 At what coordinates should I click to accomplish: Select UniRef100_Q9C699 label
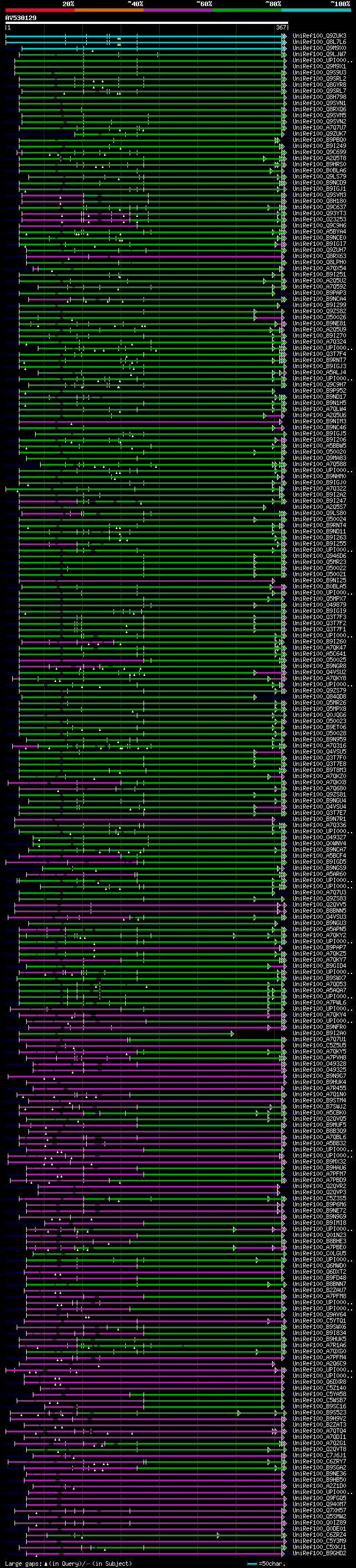tap(319, 152)
